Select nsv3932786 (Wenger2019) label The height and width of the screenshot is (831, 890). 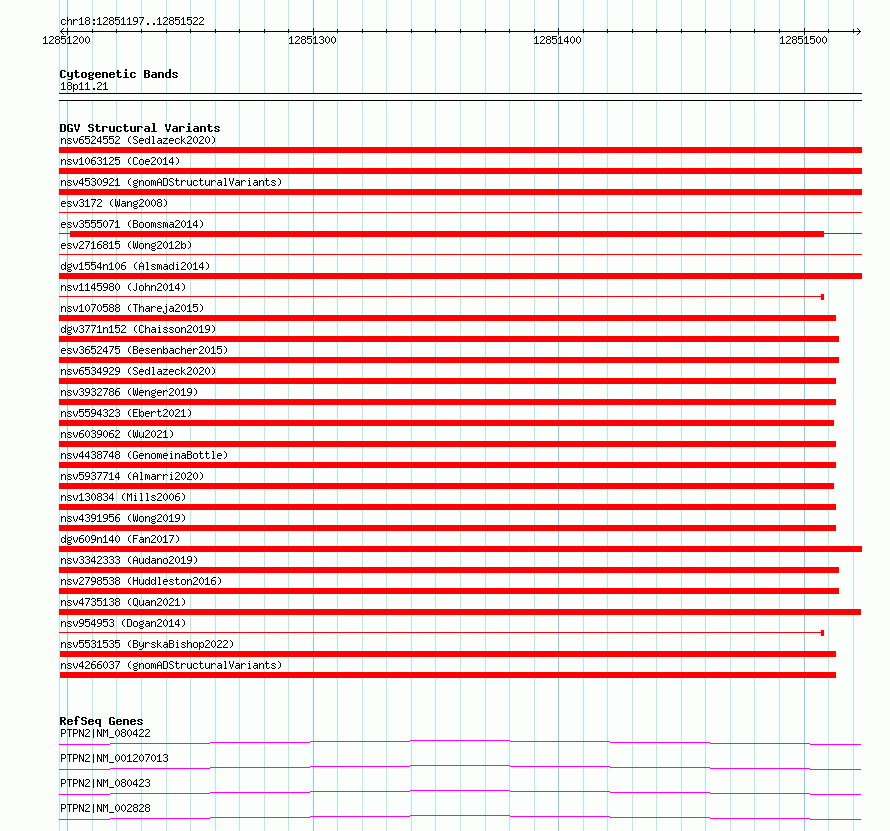[129, 392]
